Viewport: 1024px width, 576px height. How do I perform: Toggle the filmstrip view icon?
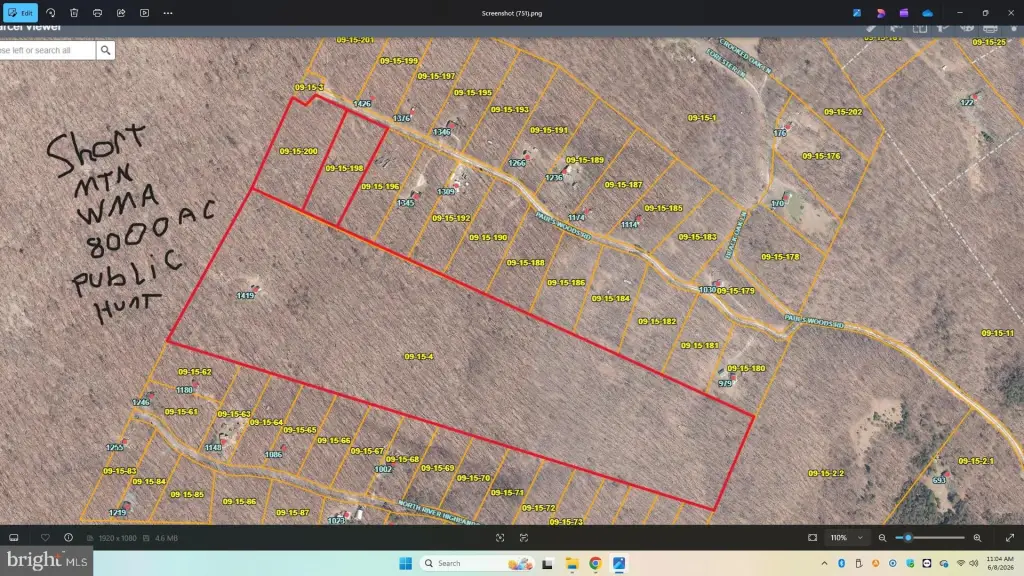(x=14, y=537)
